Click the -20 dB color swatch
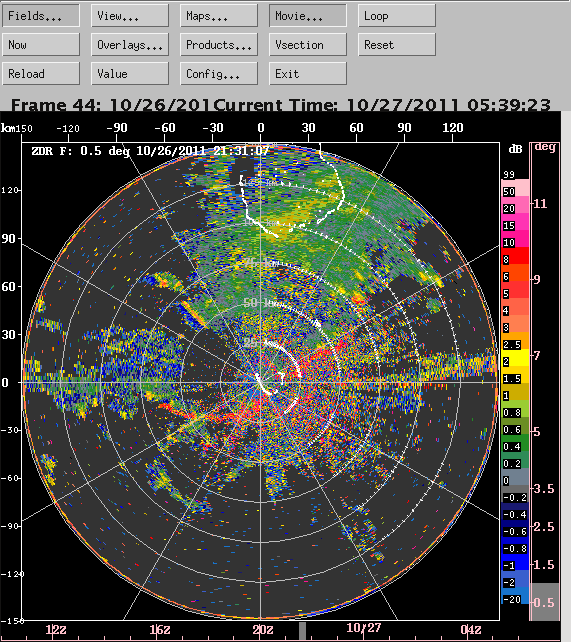The width and height of the screenshot is (571, 642). [515, 596]
